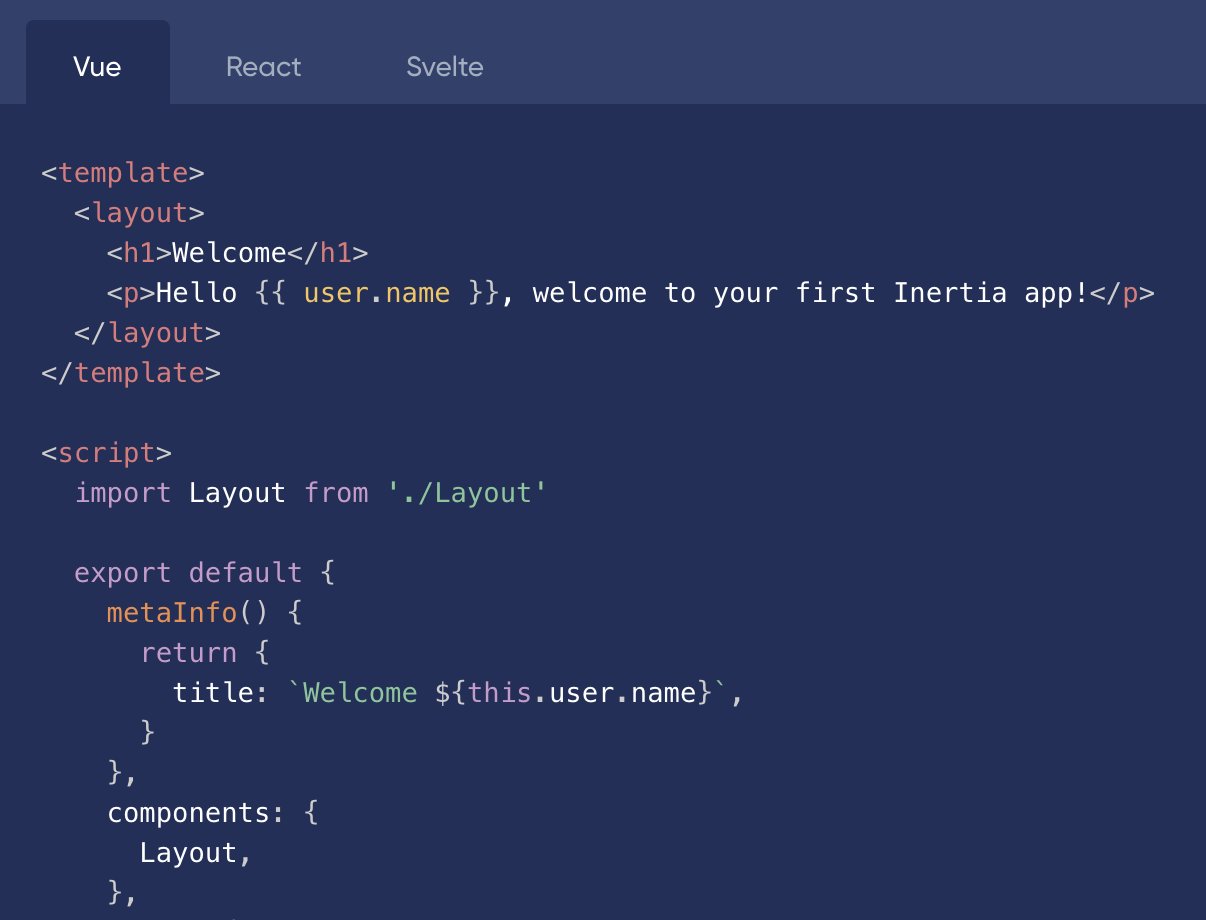This screenshot has height=920, width=1206.
Task: Click the export default line
Action: [203, 573]
